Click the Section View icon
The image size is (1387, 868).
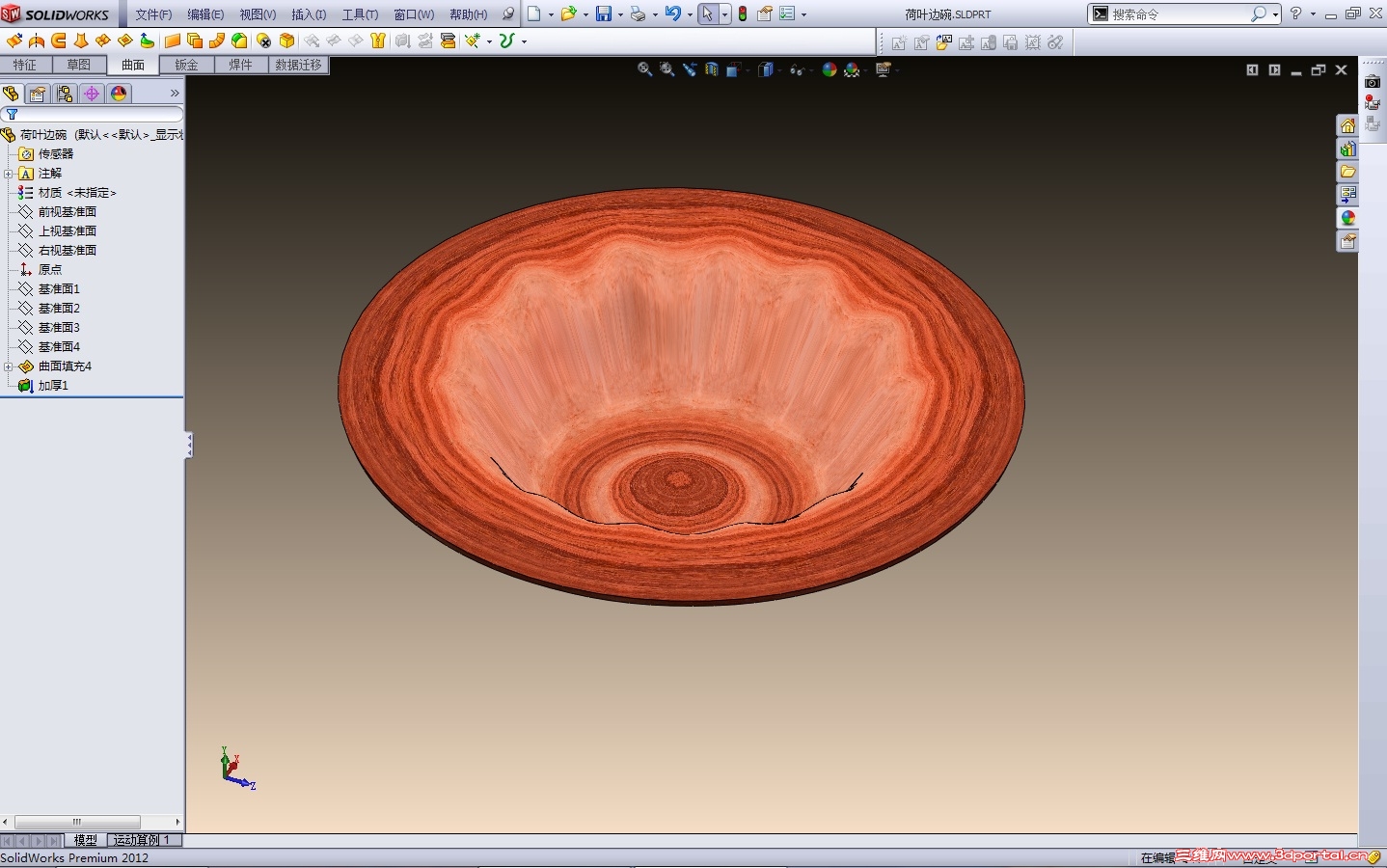tap(712, 69)
